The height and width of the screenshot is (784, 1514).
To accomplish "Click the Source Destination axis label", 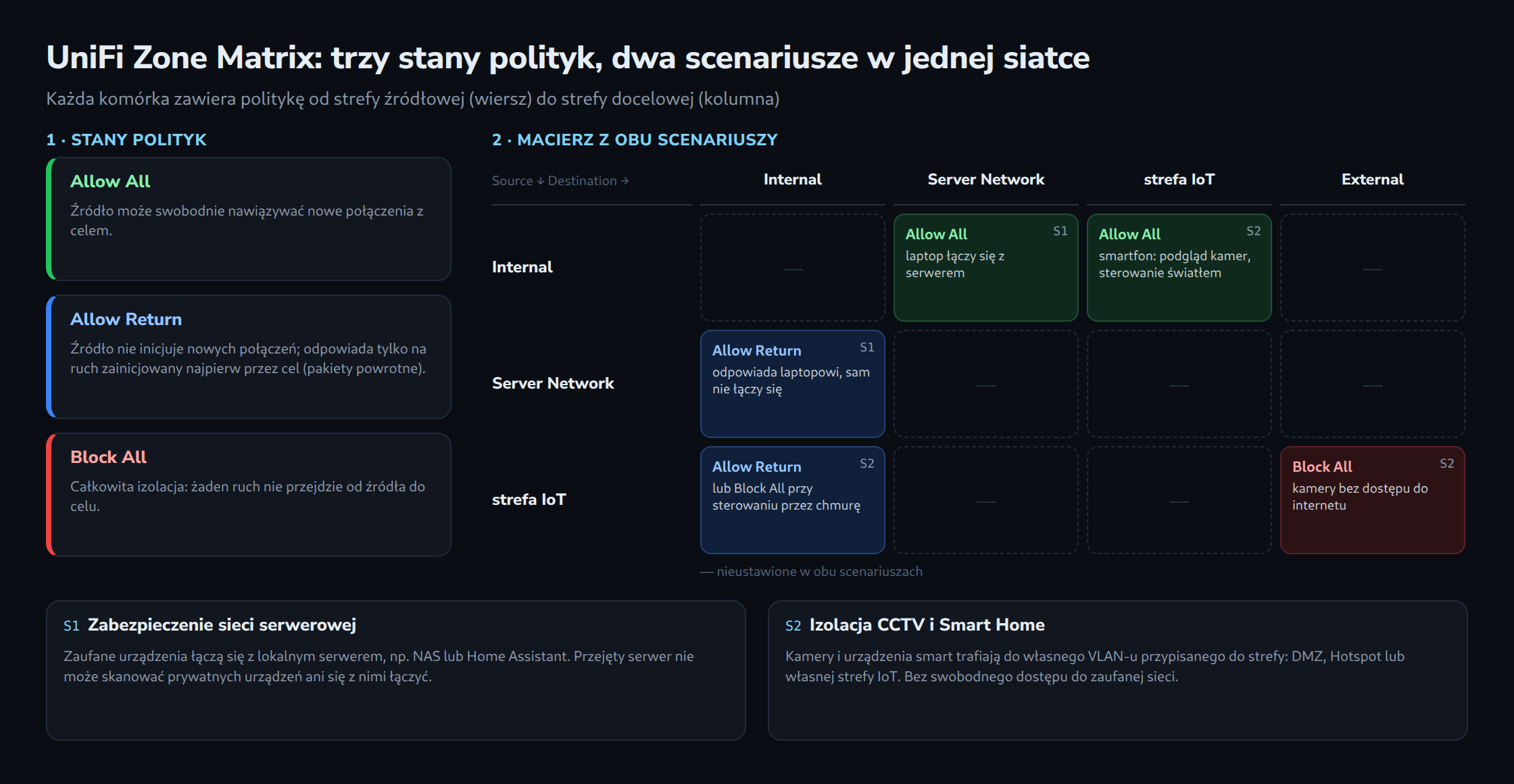I will click(x=560, y=181).
